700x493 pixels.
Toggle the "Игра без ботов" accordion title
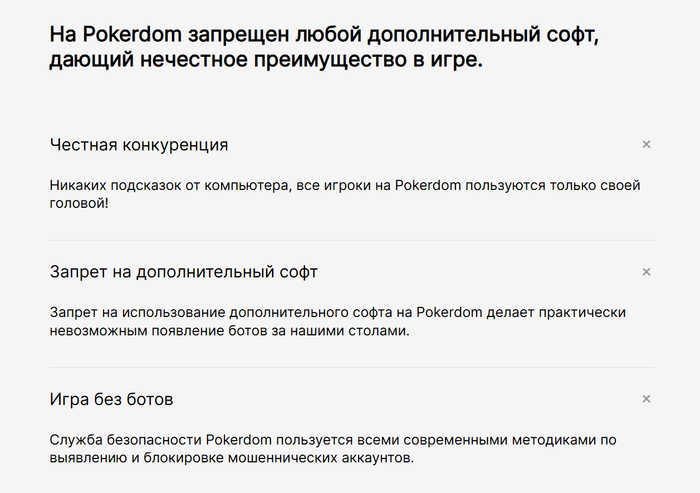(x=111, y=399)
